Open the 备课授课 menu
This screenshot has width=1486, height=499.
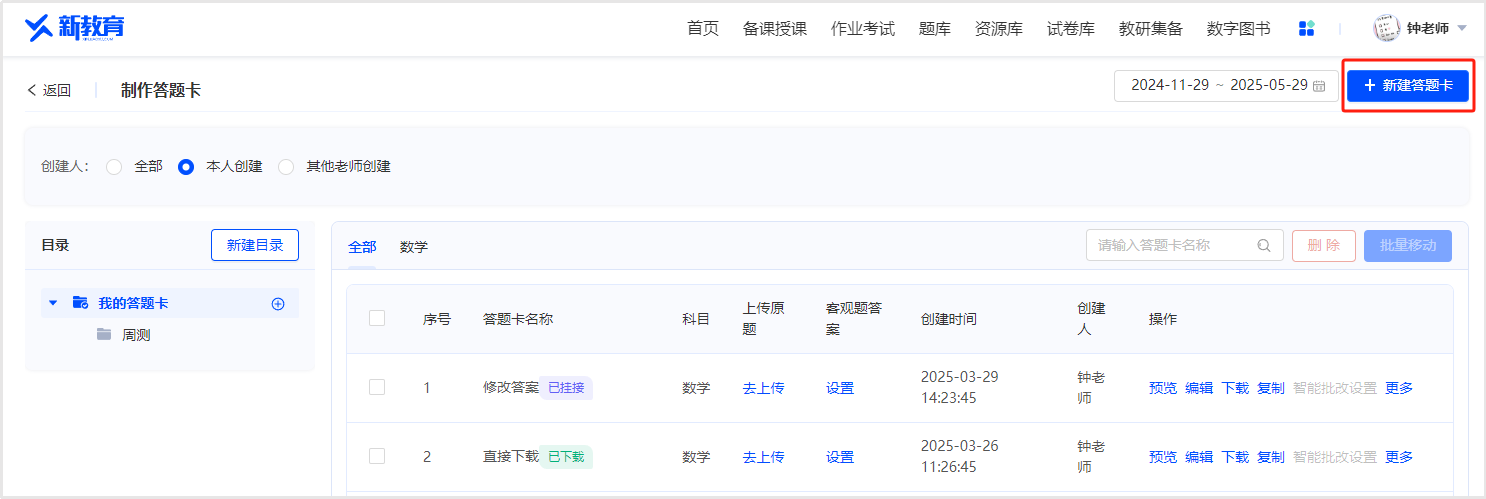click(x=775, y=29)
